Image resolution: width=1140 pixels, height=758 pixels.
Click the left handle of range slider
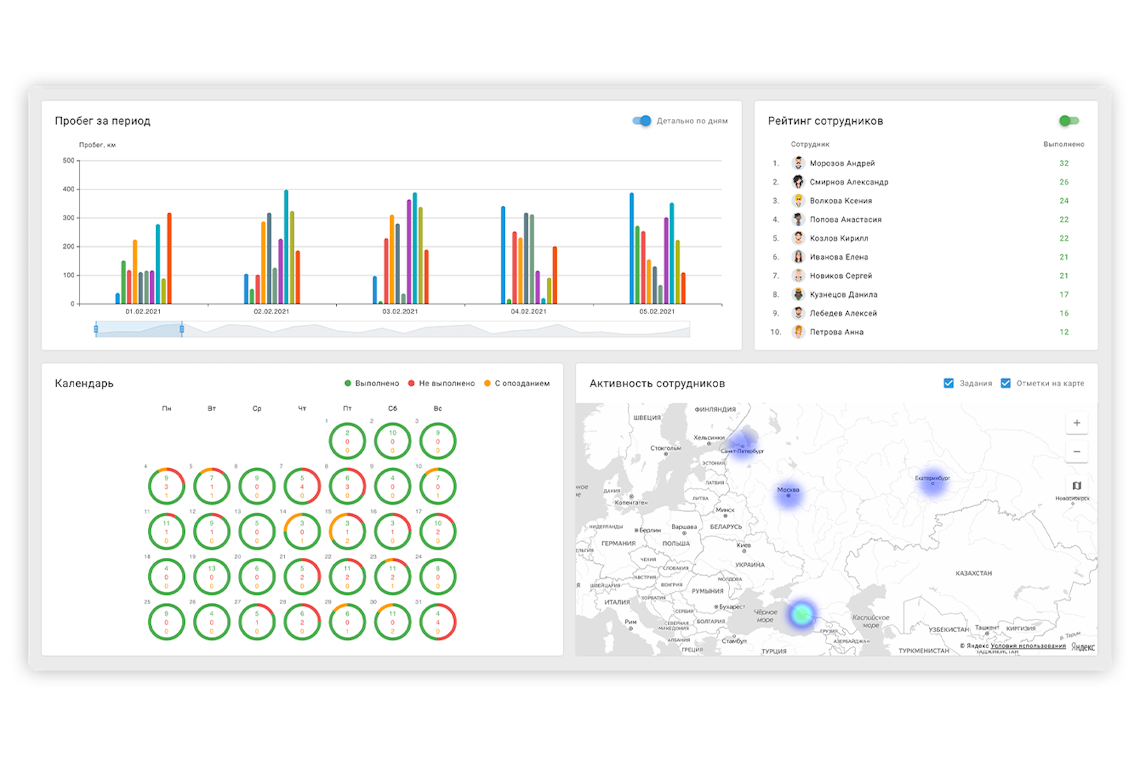tap(96, 329)
